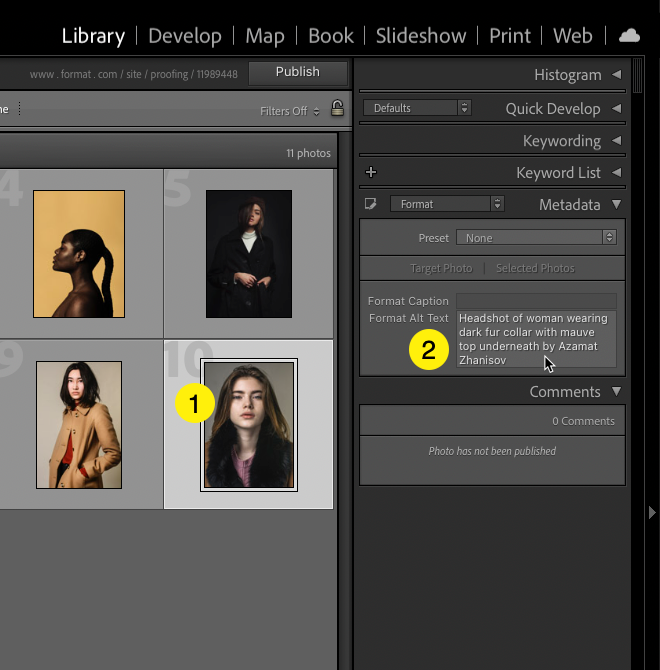Open the Preset None dropdown
Screen dimensions: 660x670
536,238
